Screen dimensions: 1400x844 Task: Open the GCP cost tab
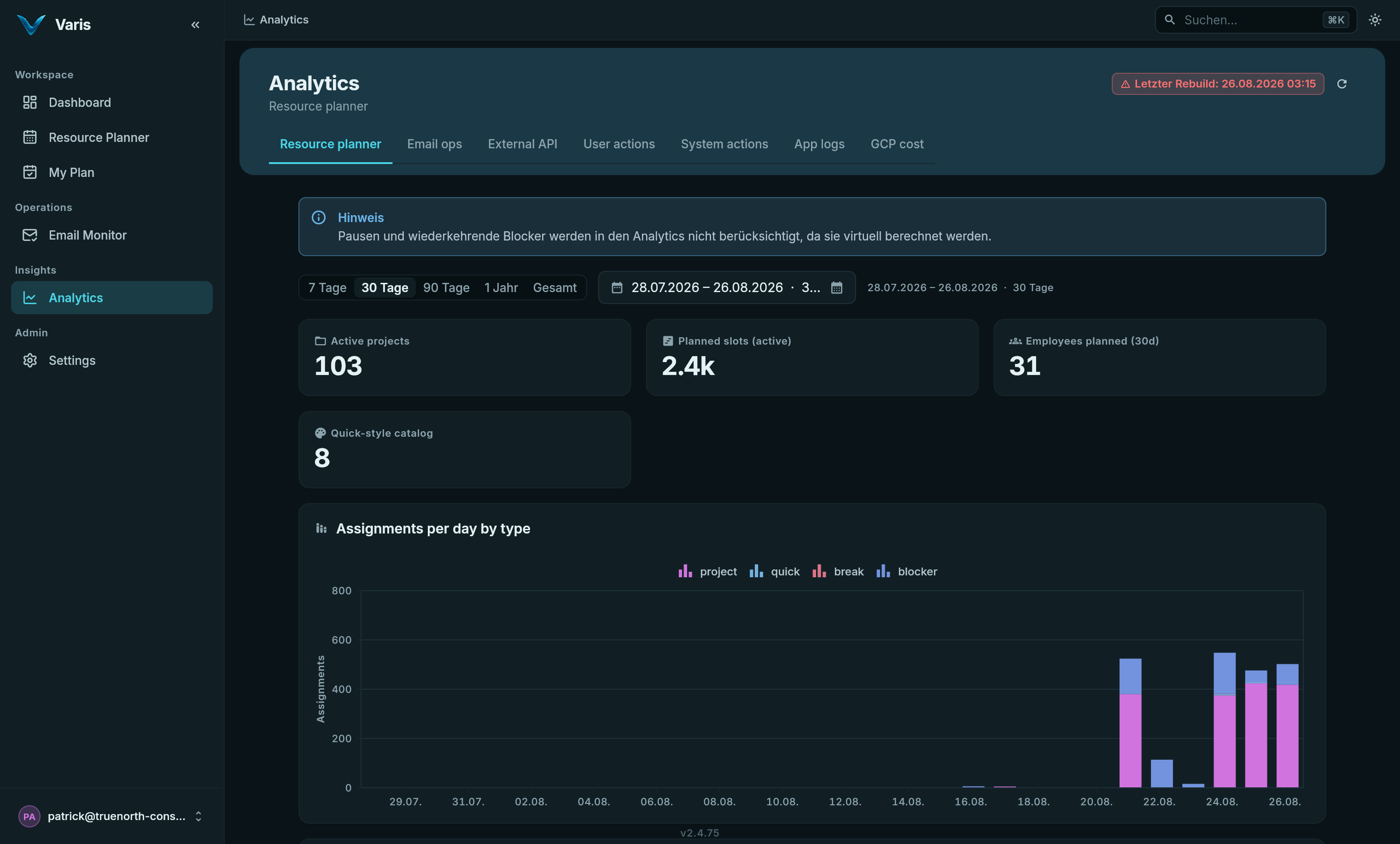tap(897, 144)
